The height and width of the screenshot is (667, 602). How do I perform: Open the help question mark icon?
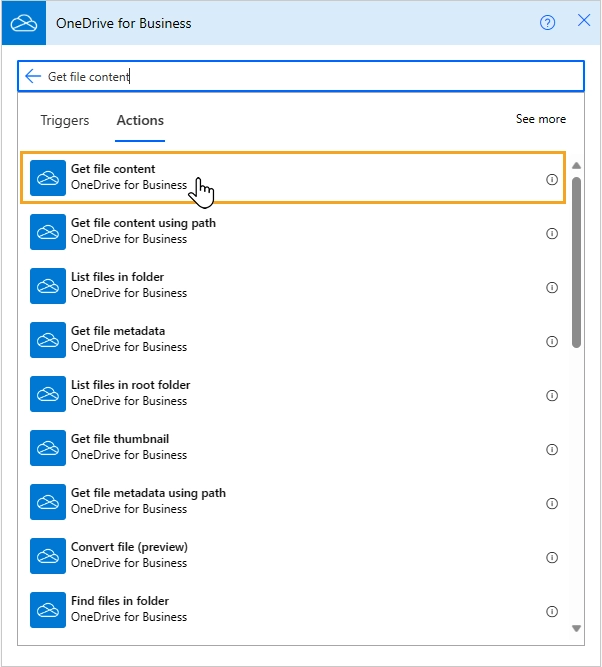[x=547, y=23]
